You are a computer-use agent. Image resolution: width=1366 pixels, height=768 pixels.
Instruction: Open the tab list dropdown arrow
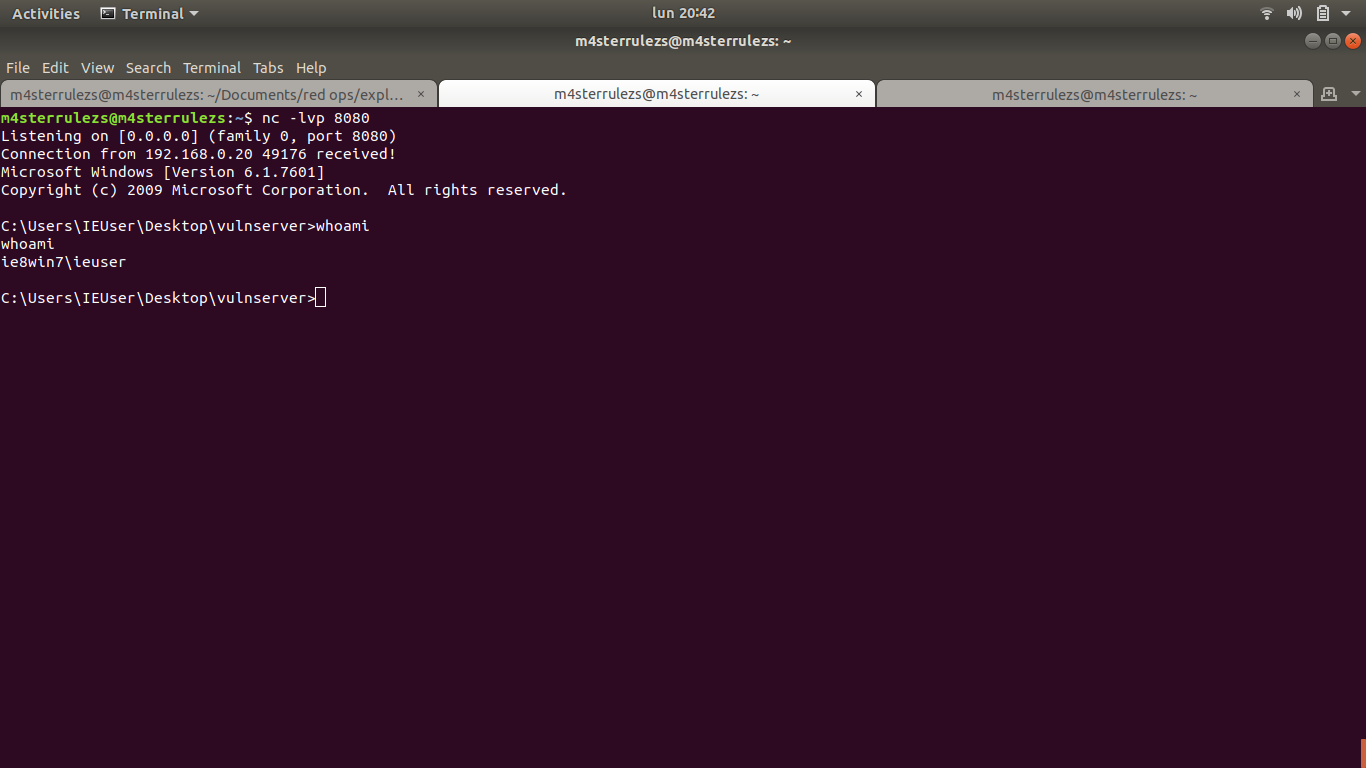pyautogui.click(x=1356, y=94)
